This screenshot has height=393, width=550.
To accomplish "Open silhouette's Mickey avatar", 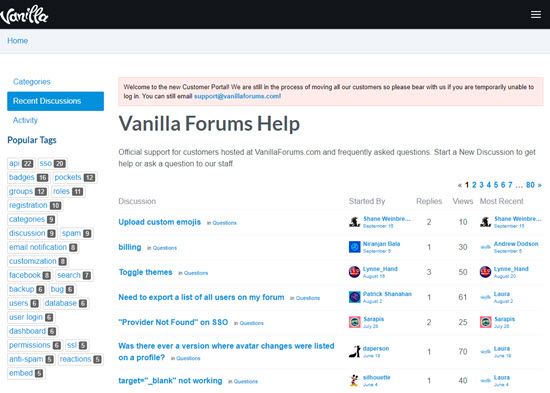I will click(x=354, y=381).
